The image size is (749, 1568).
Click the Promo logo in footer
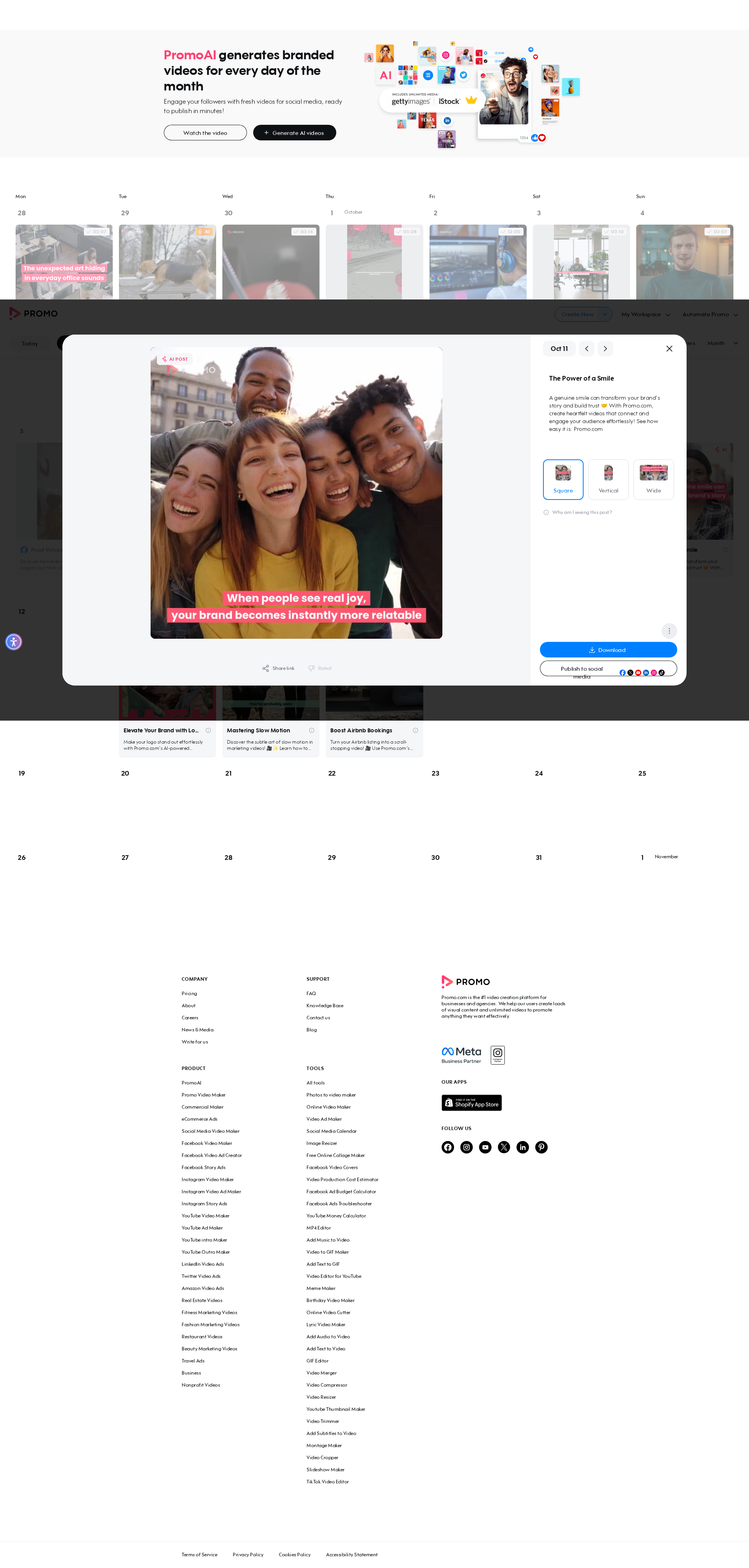tap(466, 981)
